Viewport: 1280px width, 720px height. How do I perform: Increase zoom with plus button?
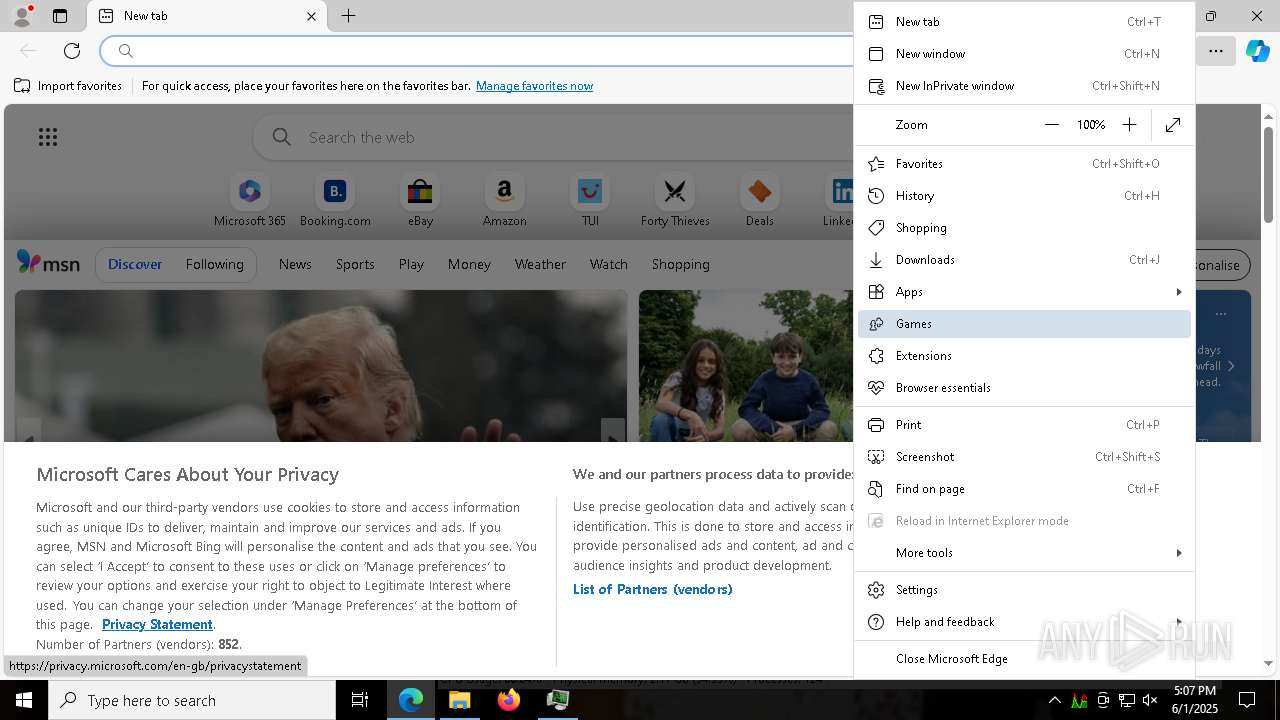tap(1129, 125)
